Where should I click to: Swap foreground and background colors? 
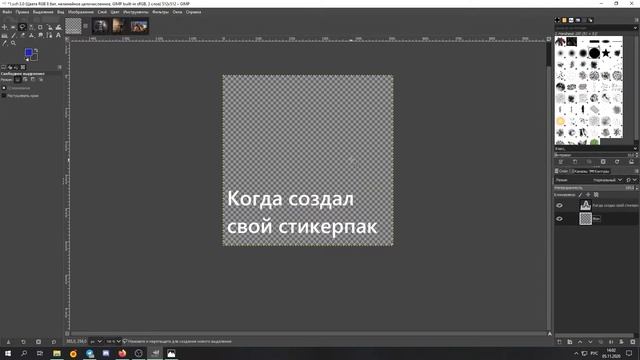tap(36, 50)
